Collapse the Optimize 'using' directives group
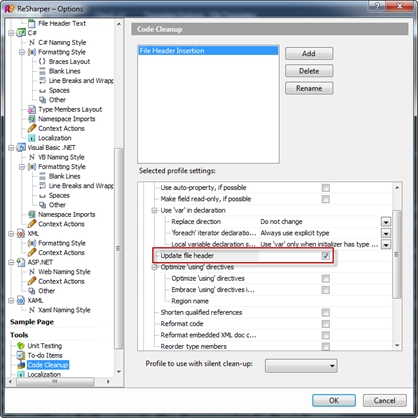 tap(154, 267)
